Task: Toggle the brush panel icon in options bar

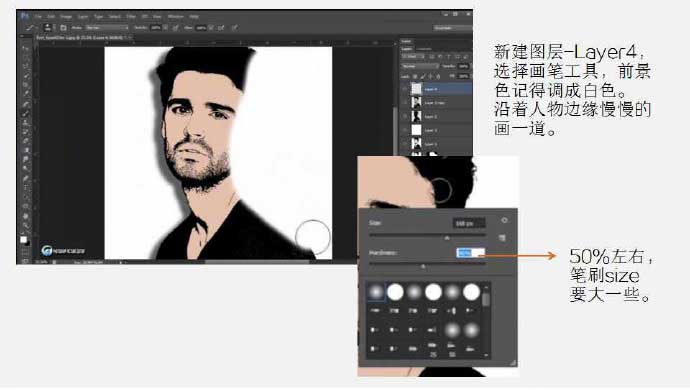Action: tap(63, 27)
